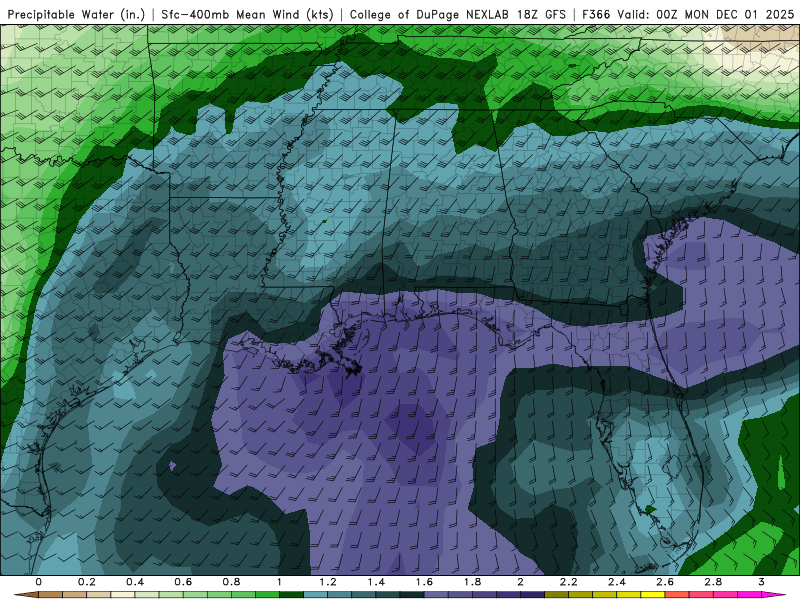This screenshot has width=800, height=600.
Task: Click the 'F366' forecast hour text
Action: tap(596, 15)
